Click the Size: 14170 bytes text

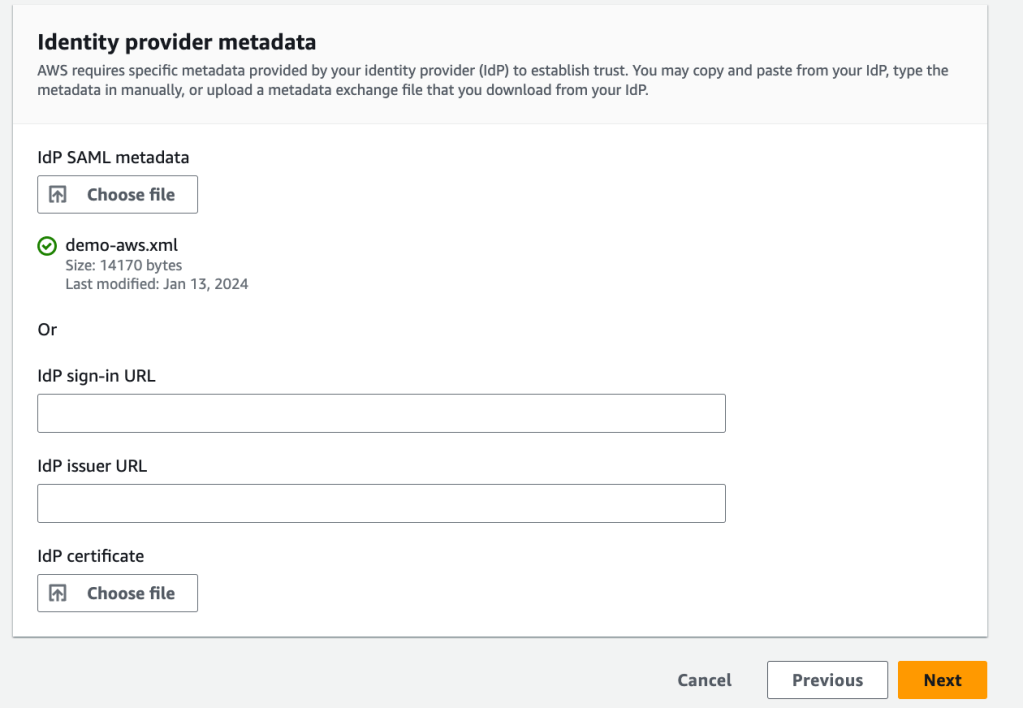123,266
